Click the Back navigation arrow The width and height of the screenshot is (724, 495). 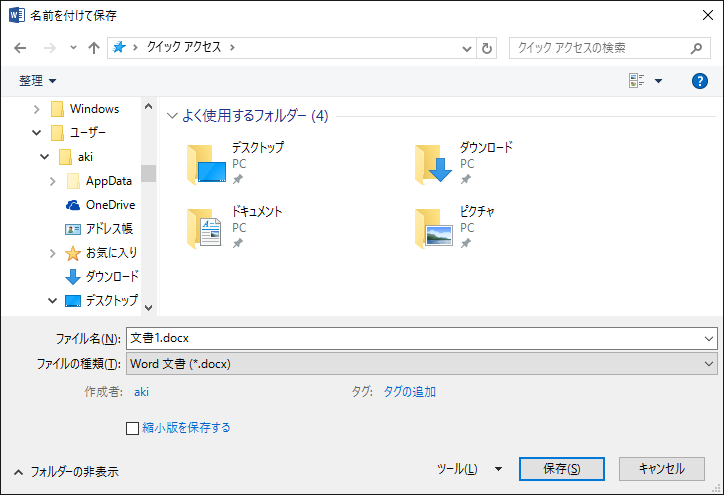20,48
